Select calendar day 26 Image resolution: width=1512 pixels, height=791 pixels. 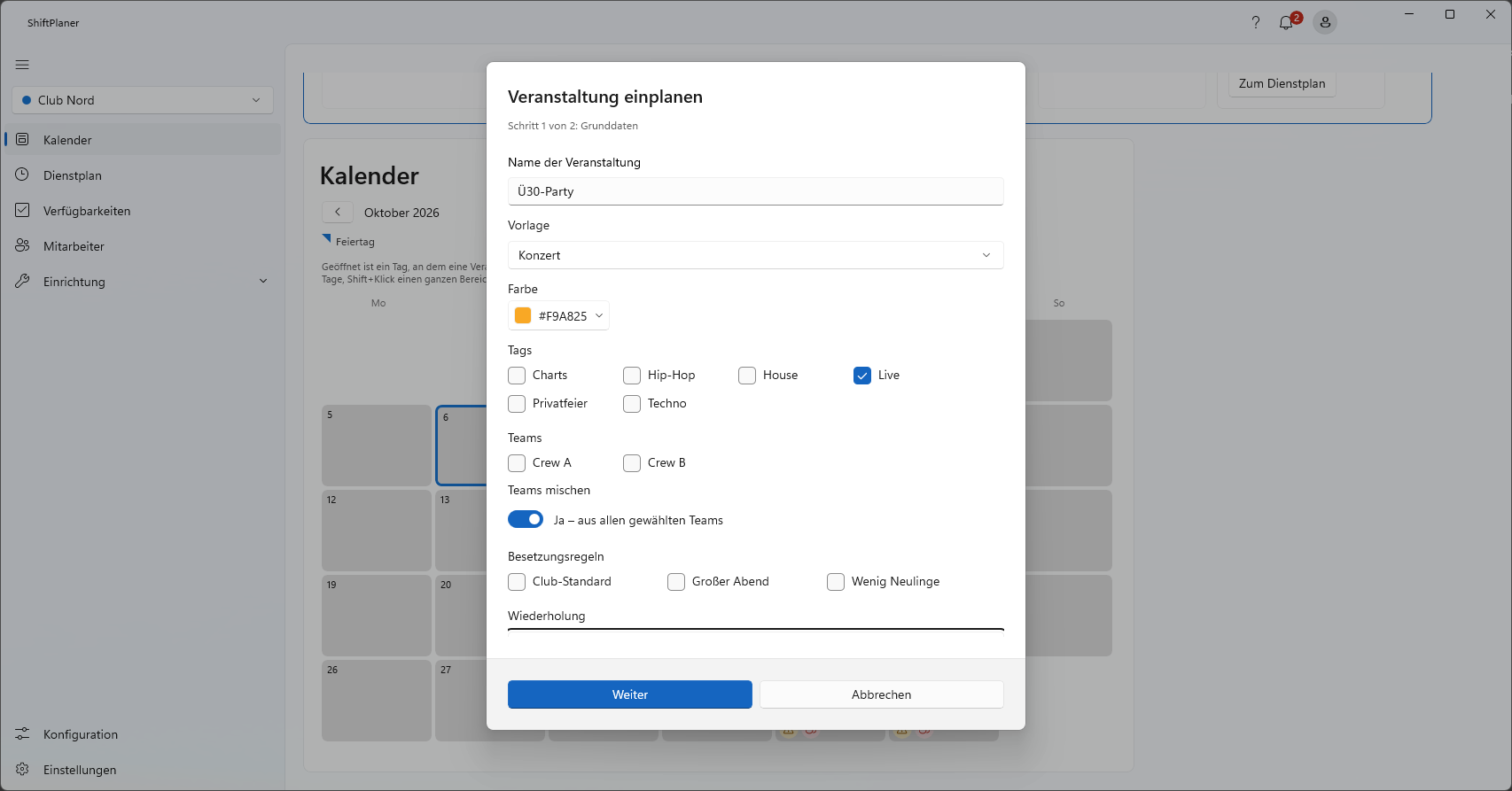[x=376, y=701]
